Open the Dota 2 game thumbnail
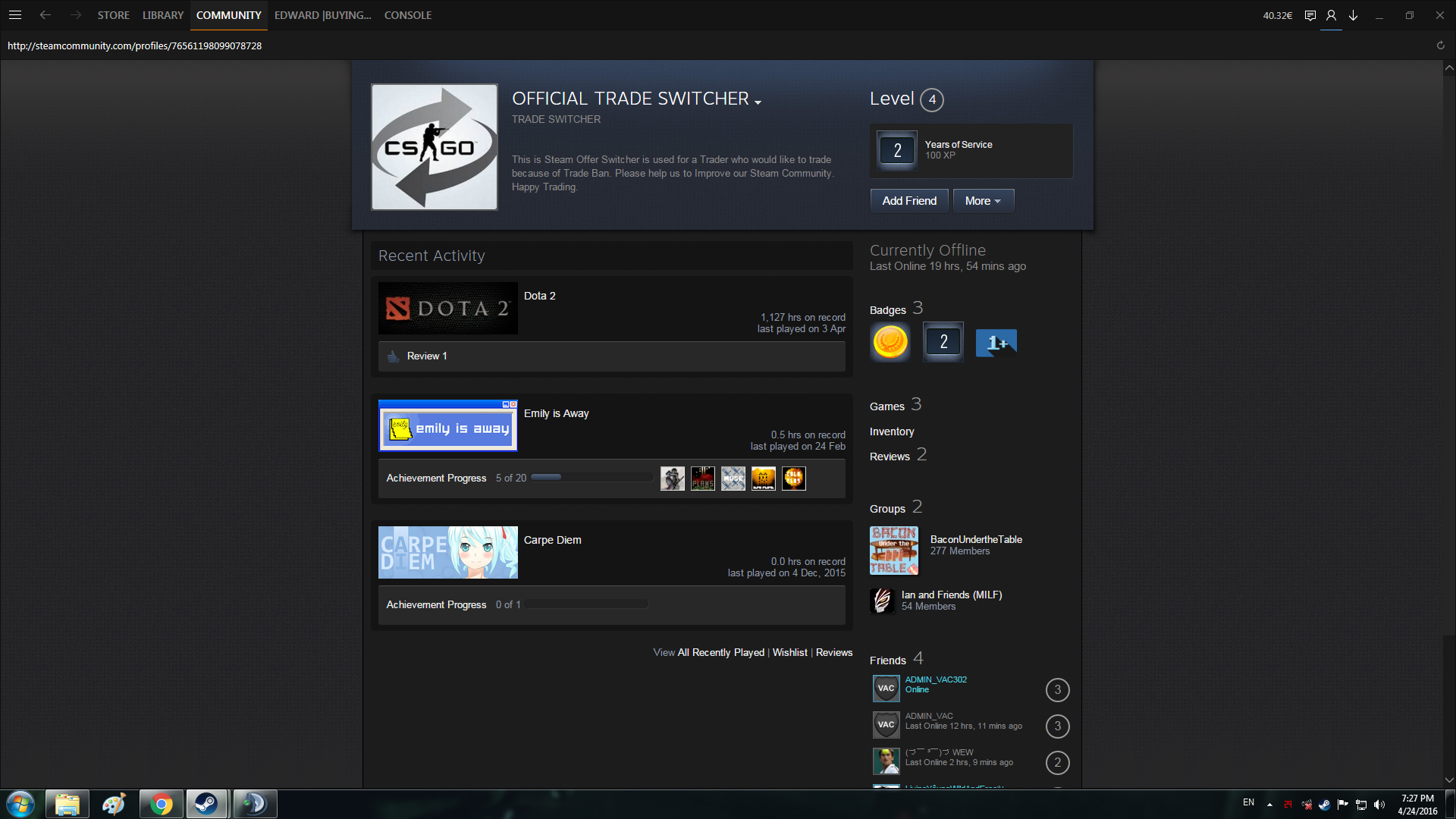1456x819 pixels. [447, 309]
